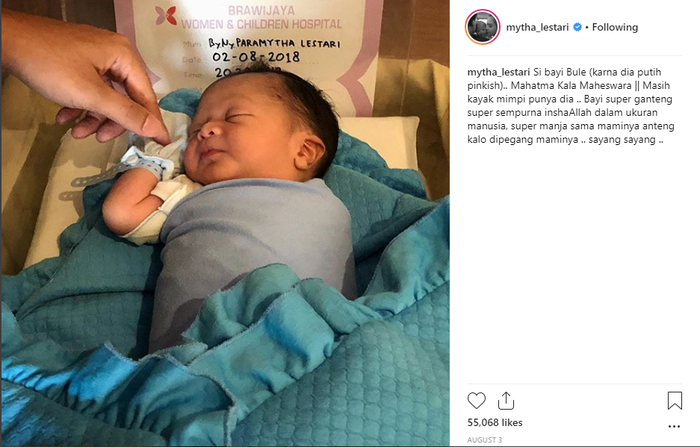This screenshot has width=700, height=447.
Task: Click the caption text about Mahatma Kala Maheswara
Action: [x=570, y=106]
